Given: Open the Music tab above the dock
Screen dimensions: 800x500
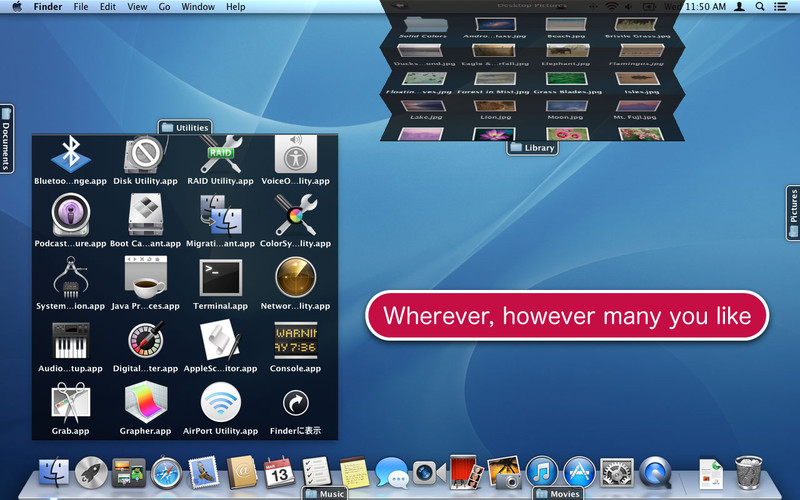Looking at the screenshot, I should point(324,493).
